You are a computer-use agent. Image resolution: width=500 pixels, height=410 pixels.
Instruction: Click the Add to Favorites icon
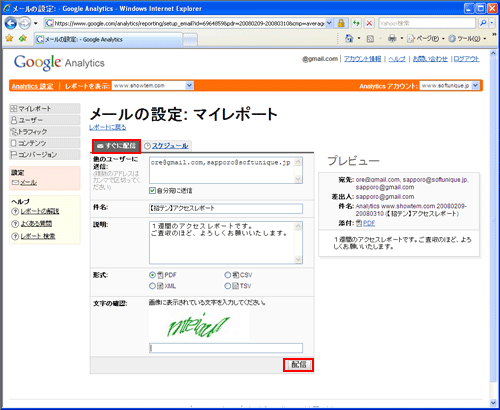pyautogui.click(x=23, y=39)
